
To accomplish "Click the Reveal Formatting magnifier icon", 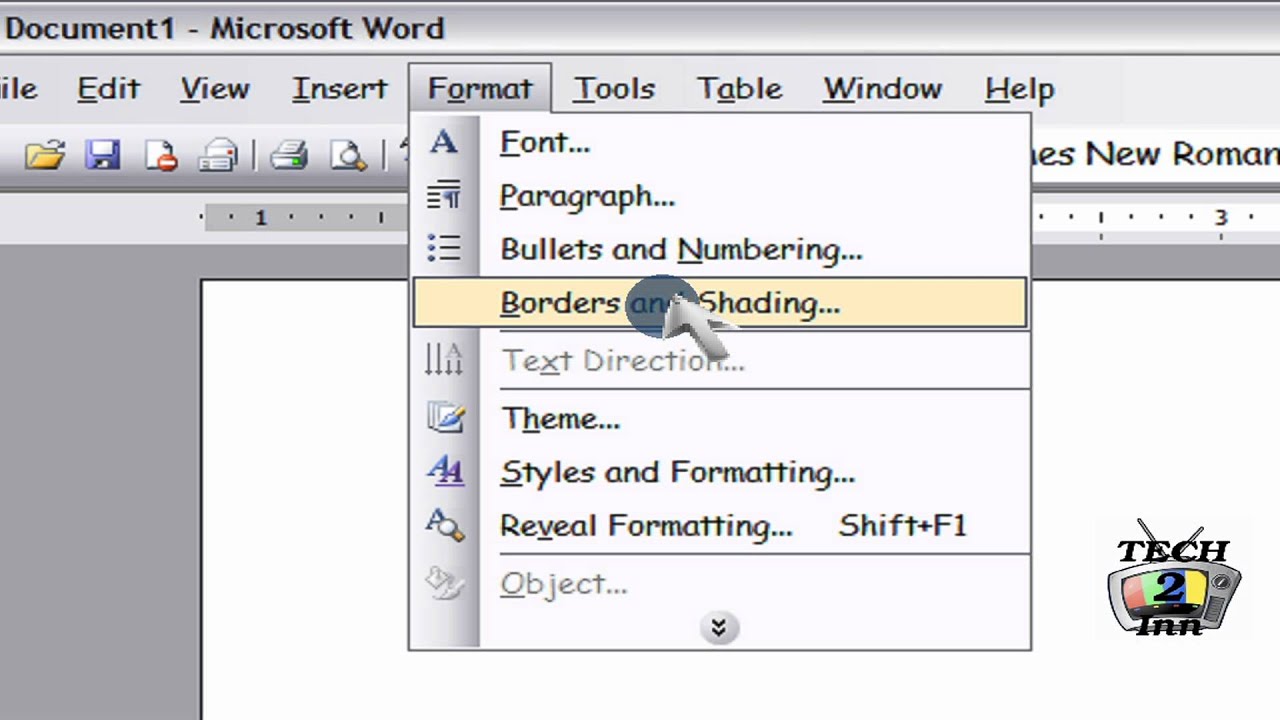I will (444, 525).
